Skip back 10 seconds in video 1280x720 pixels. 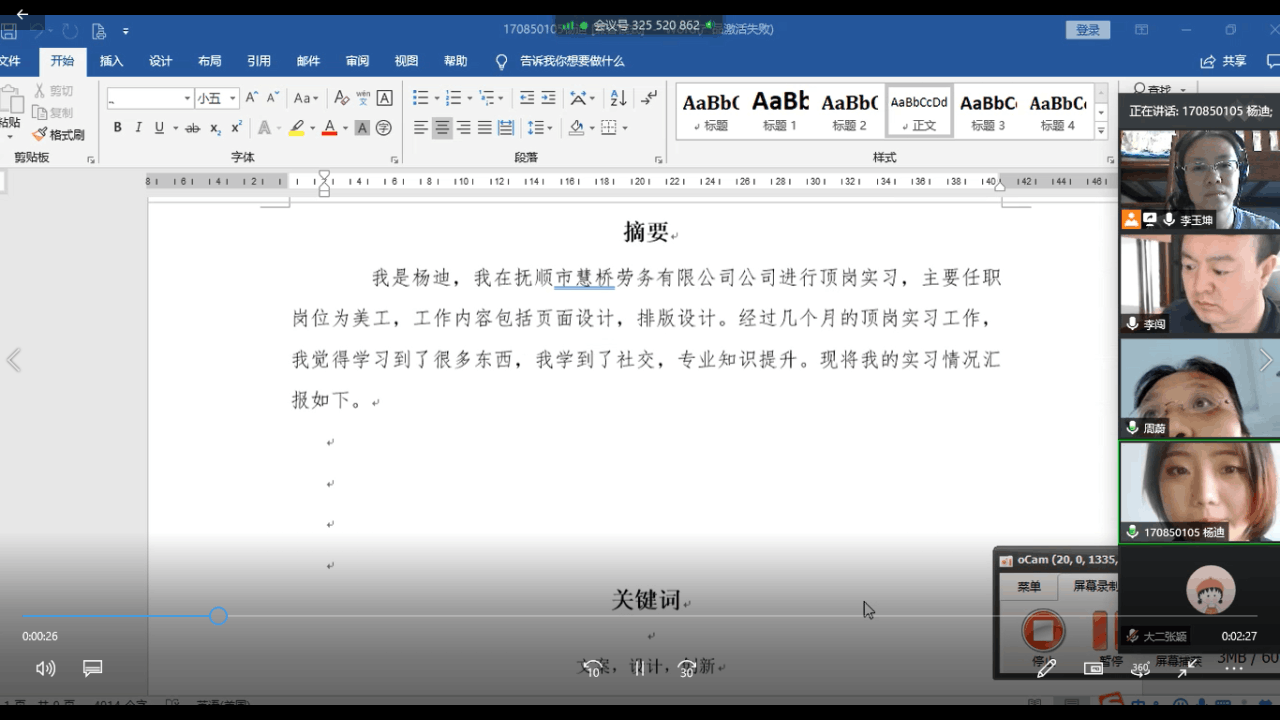[x=592, y=668]
